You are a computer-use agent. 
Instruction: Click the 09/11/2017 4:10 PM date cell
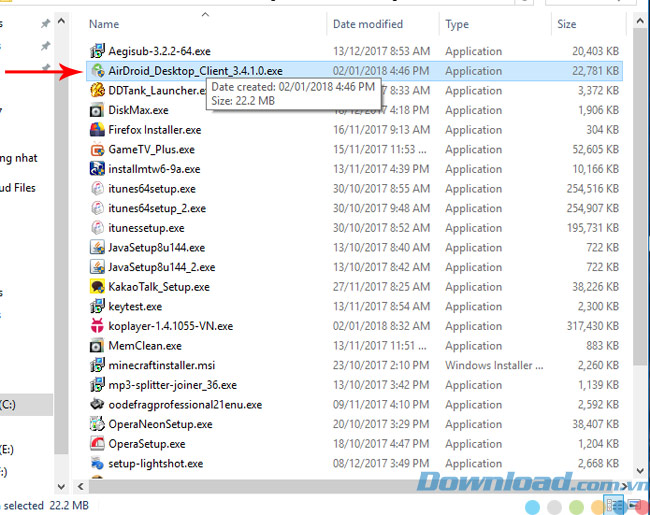tap(381, 405)
